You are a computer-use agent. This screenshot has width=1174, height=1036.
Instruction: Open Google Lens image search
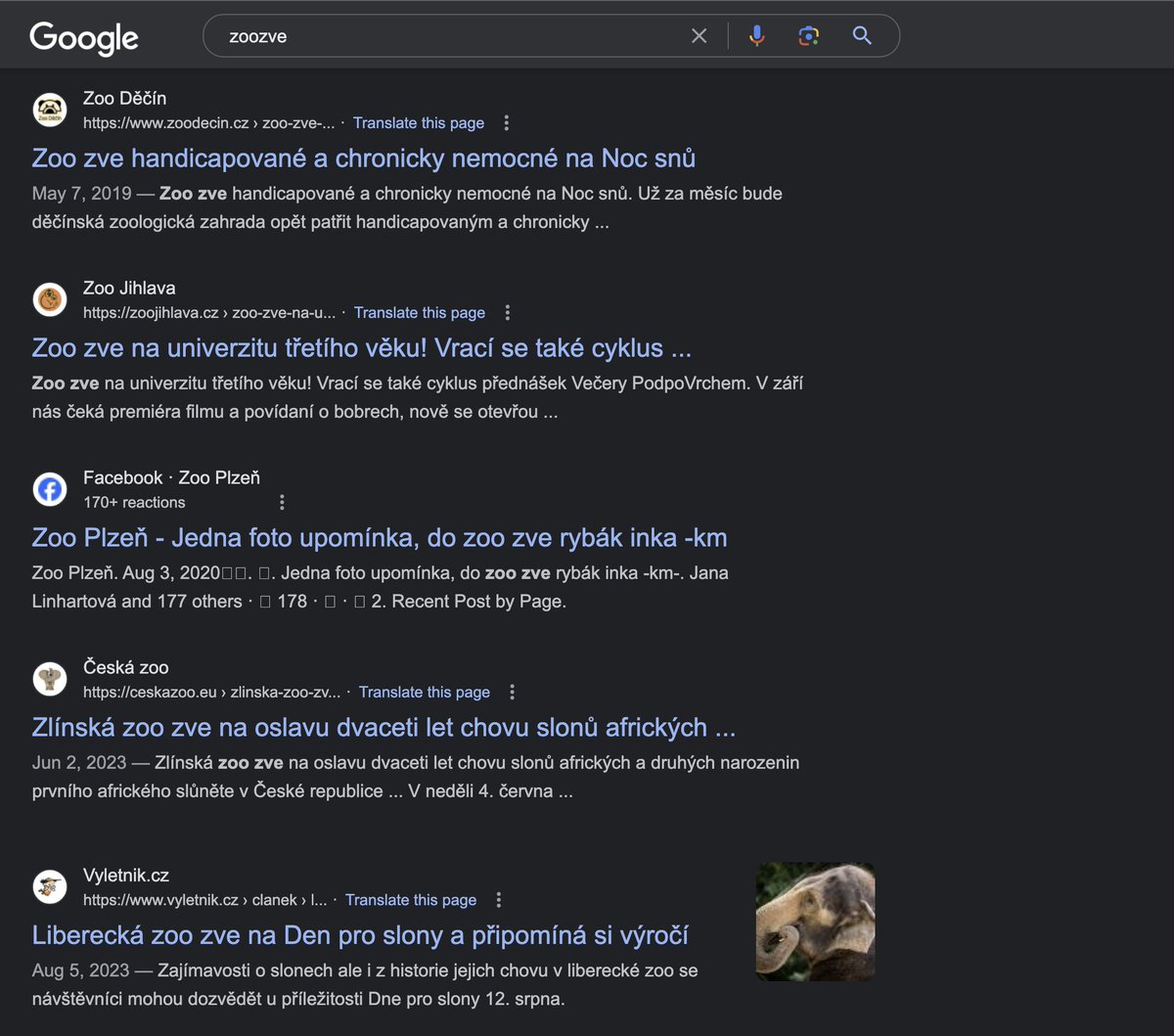[x=808, y=36]
